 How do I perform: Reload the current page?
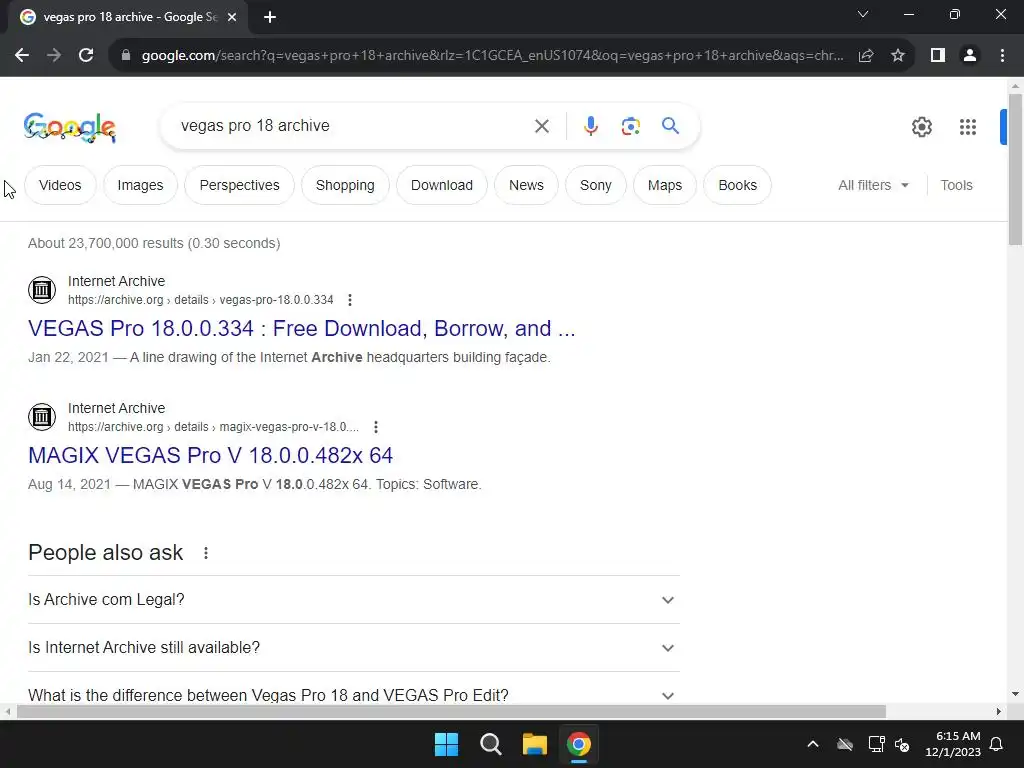pyautogui.click(x=86, y=56)
